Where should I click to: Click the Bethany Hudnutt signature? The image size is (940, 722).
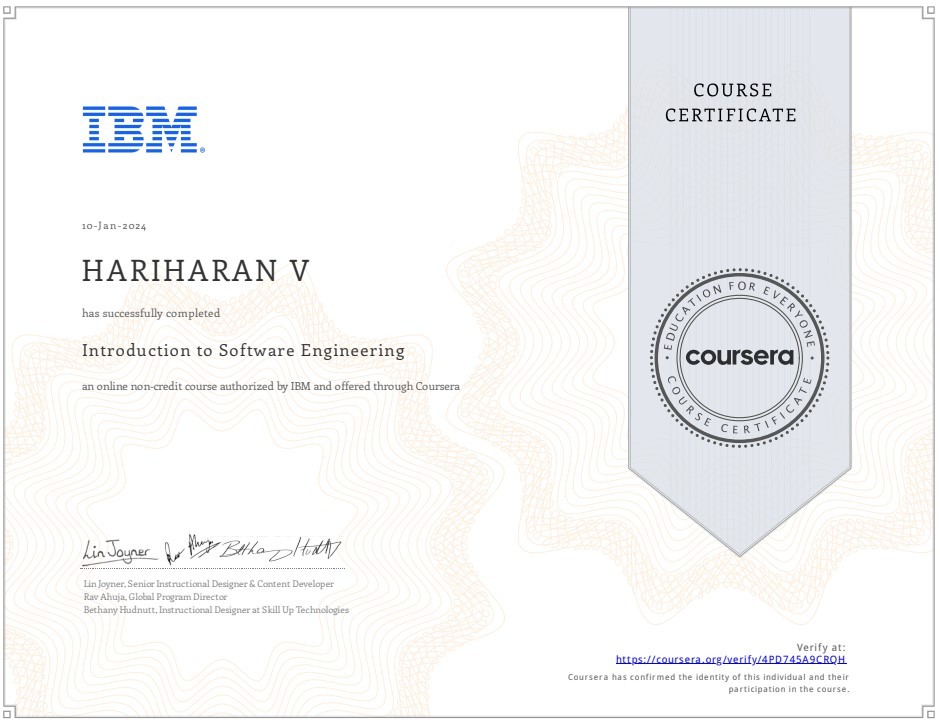coord(279,549)
